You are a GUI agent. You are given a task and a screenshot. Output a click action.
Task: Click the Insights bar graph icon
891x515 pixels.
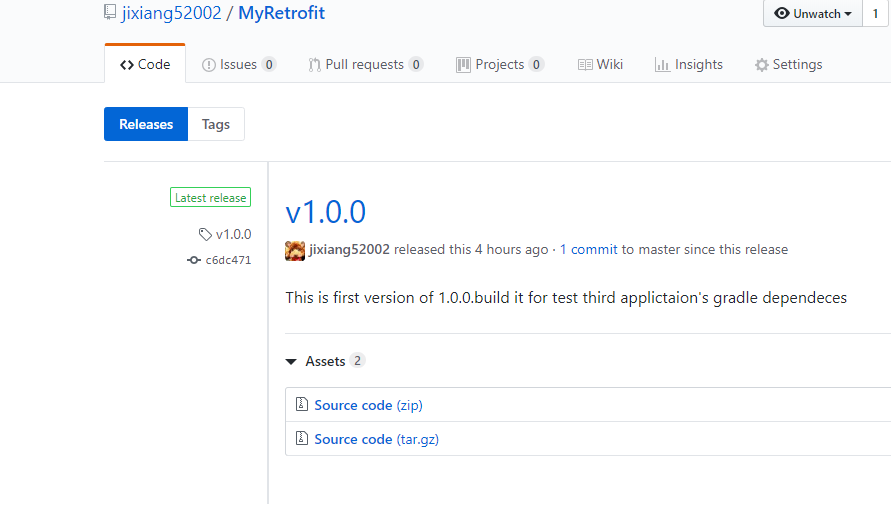(x=662, y=65)
